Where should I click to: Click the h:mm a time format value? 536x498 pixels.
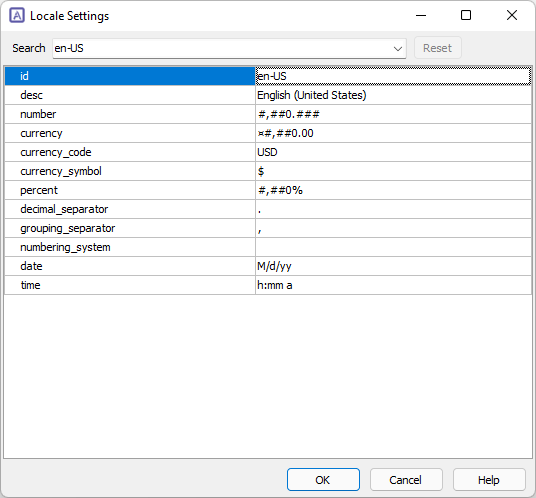[x=274, y=285]
